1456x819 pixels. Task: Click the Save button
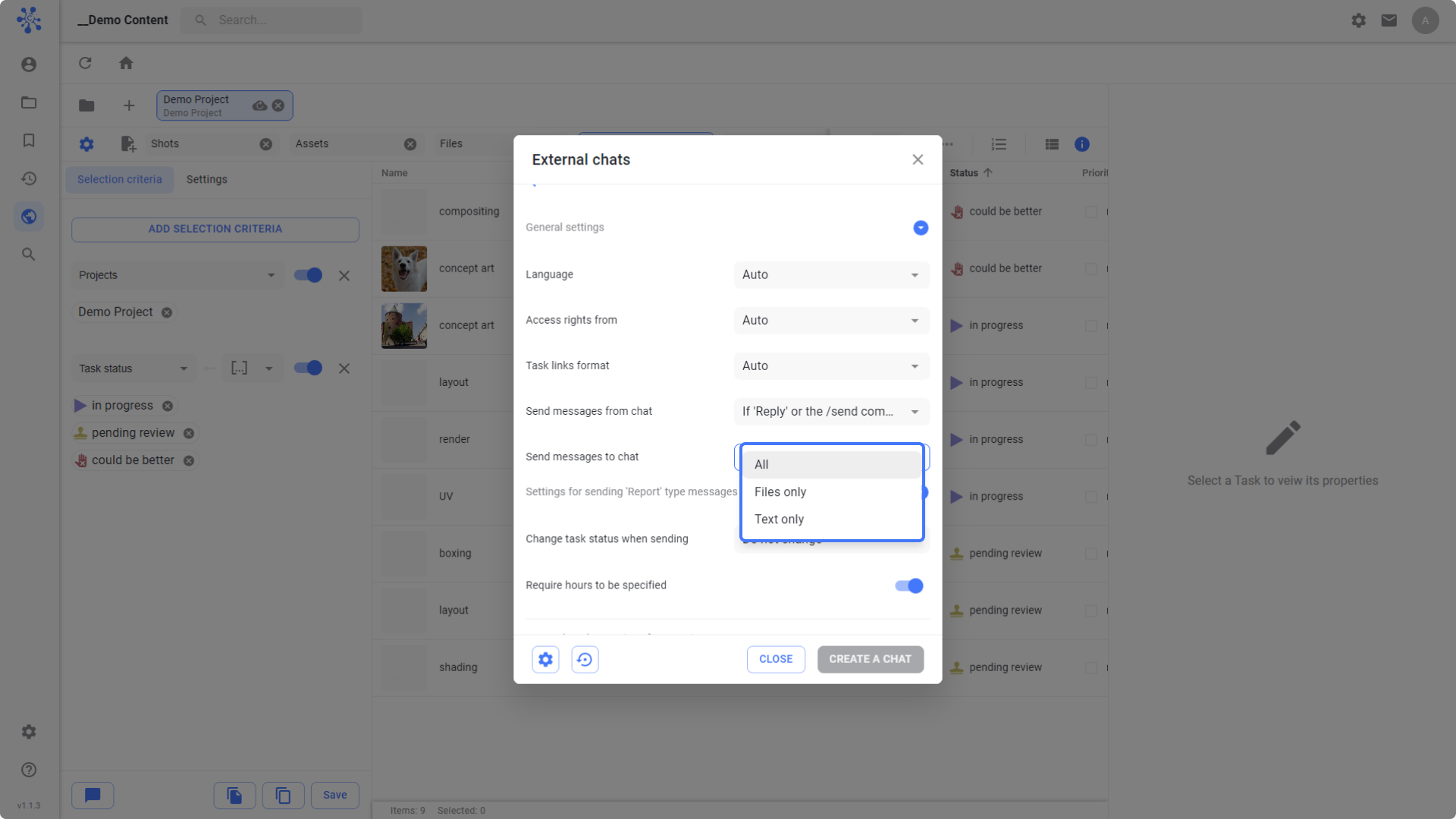(335, 795)
